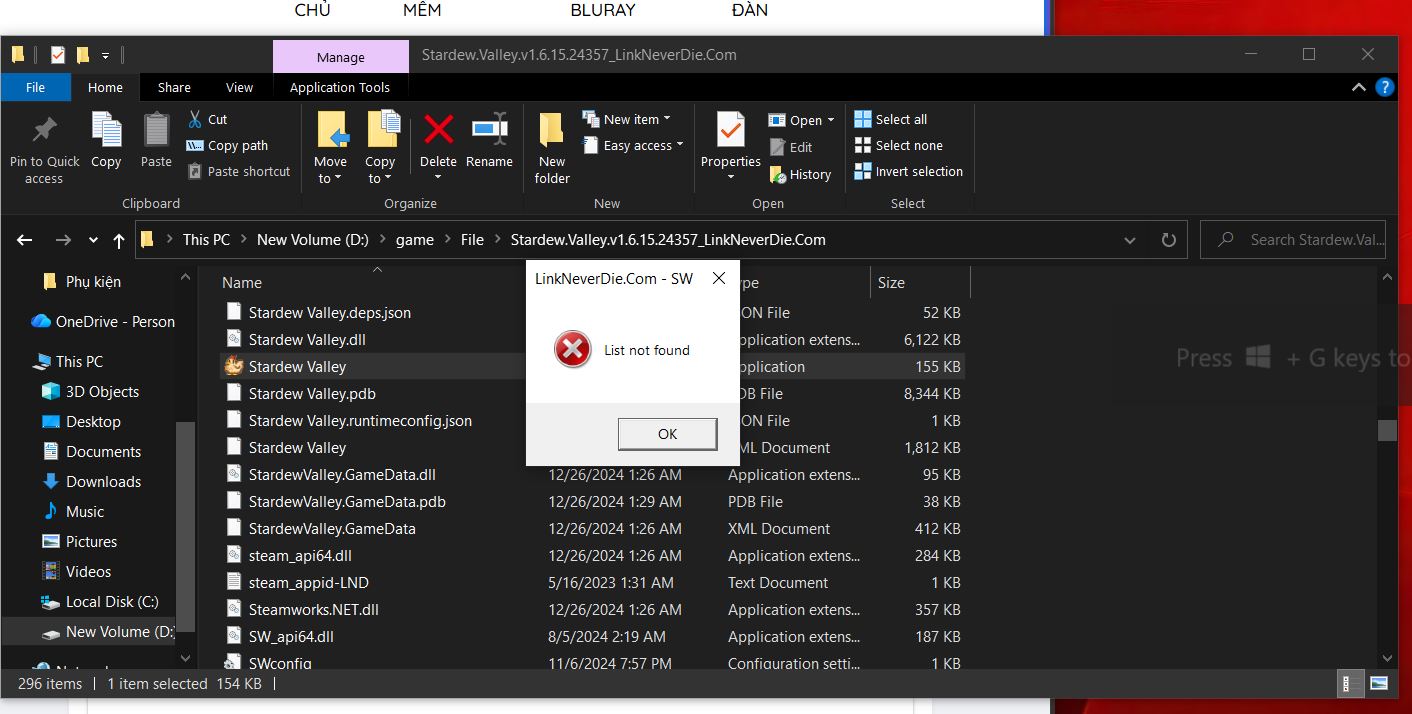
Task: Click Paste shortcut in ribbon
Action: tap(239, 171)
